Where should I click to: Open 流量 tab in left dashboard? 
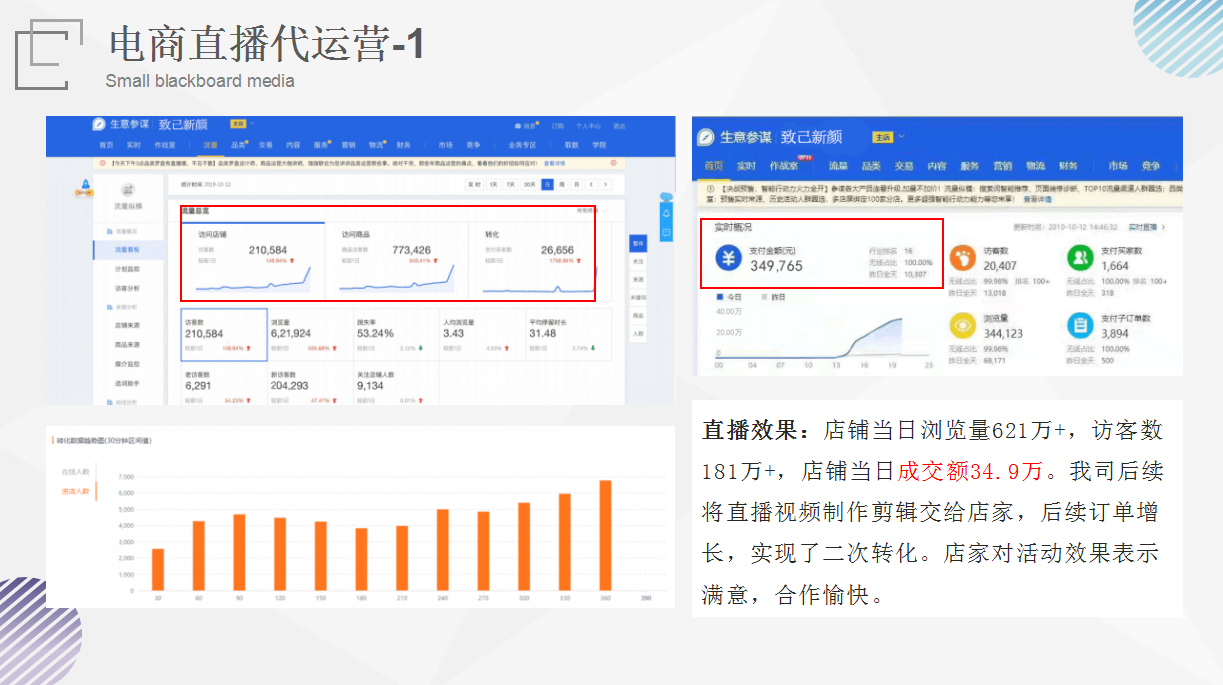pyautogui.click(x=211, y=145)
